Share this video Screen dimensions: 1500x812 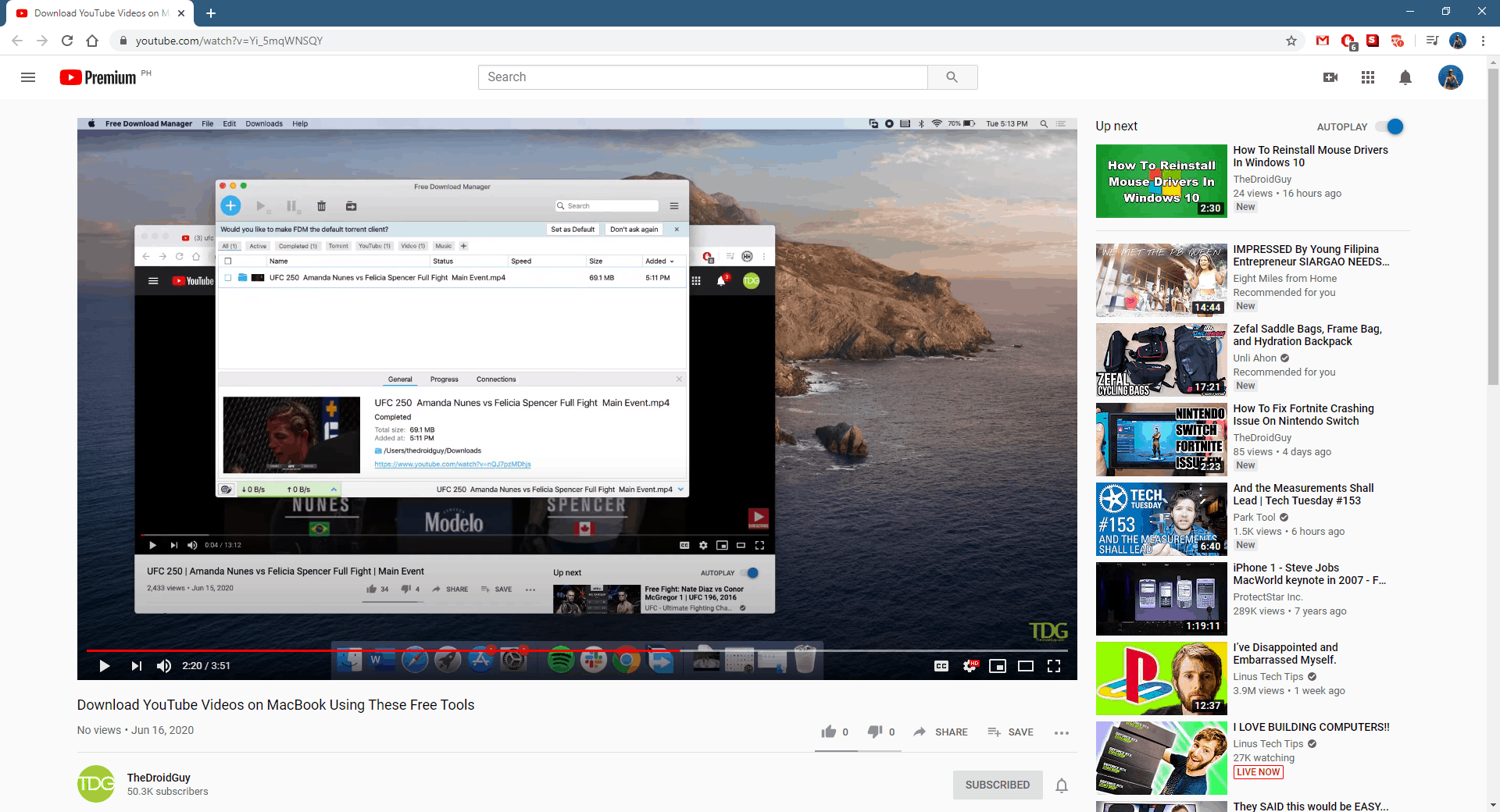tap(941, 732)
